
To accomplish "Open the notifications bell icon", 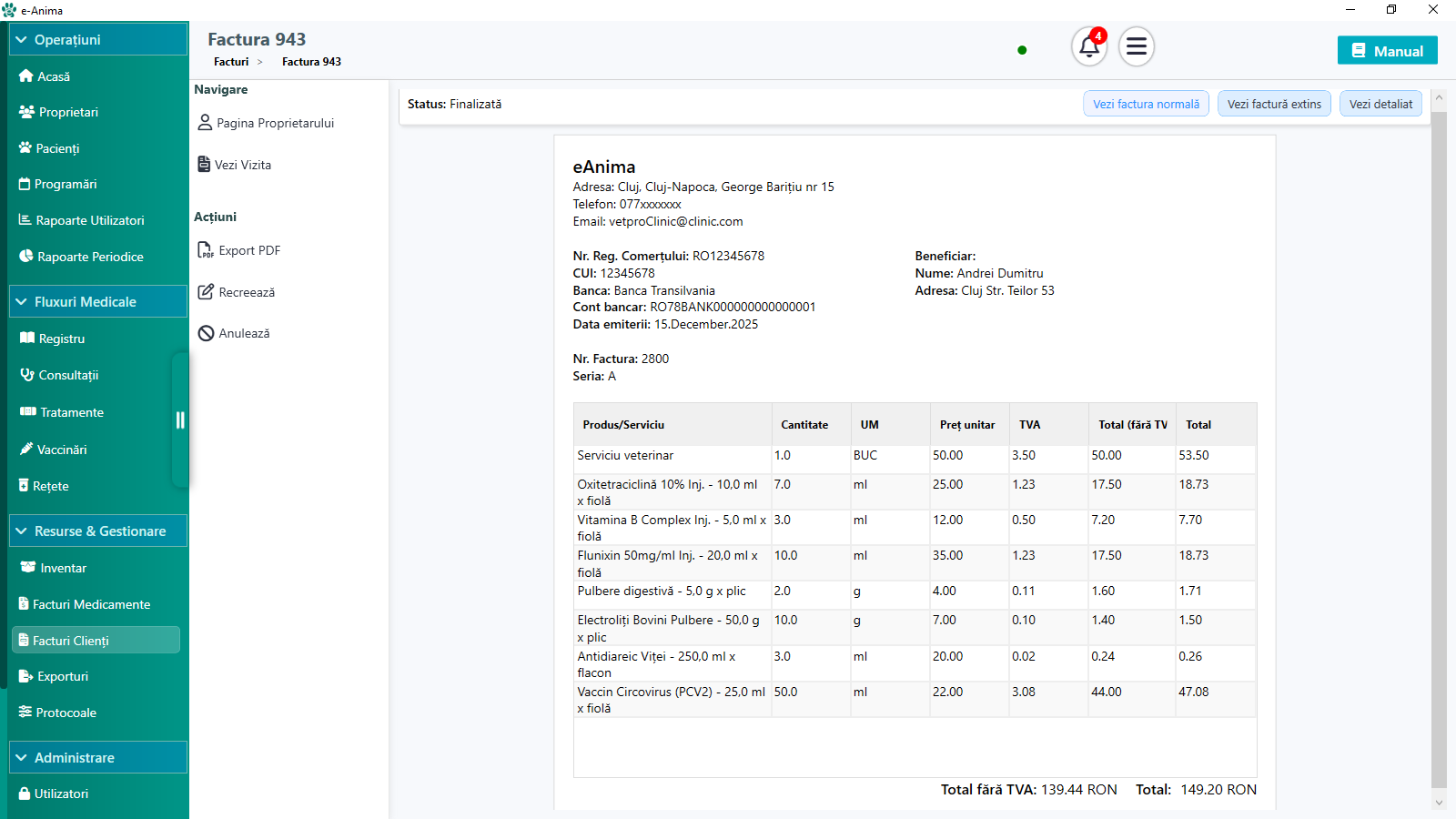I will (x=1089, y=46).
